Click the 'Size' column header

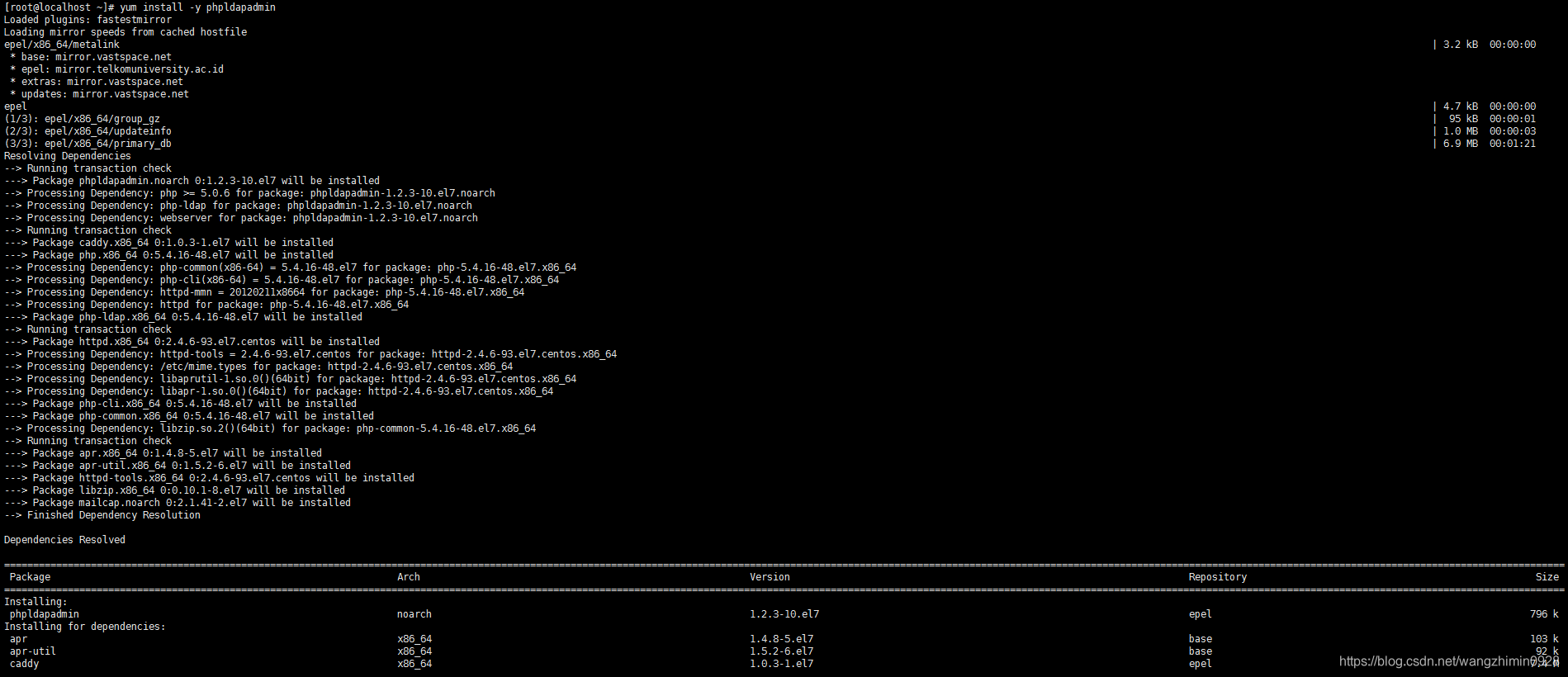click(1547, 577)
